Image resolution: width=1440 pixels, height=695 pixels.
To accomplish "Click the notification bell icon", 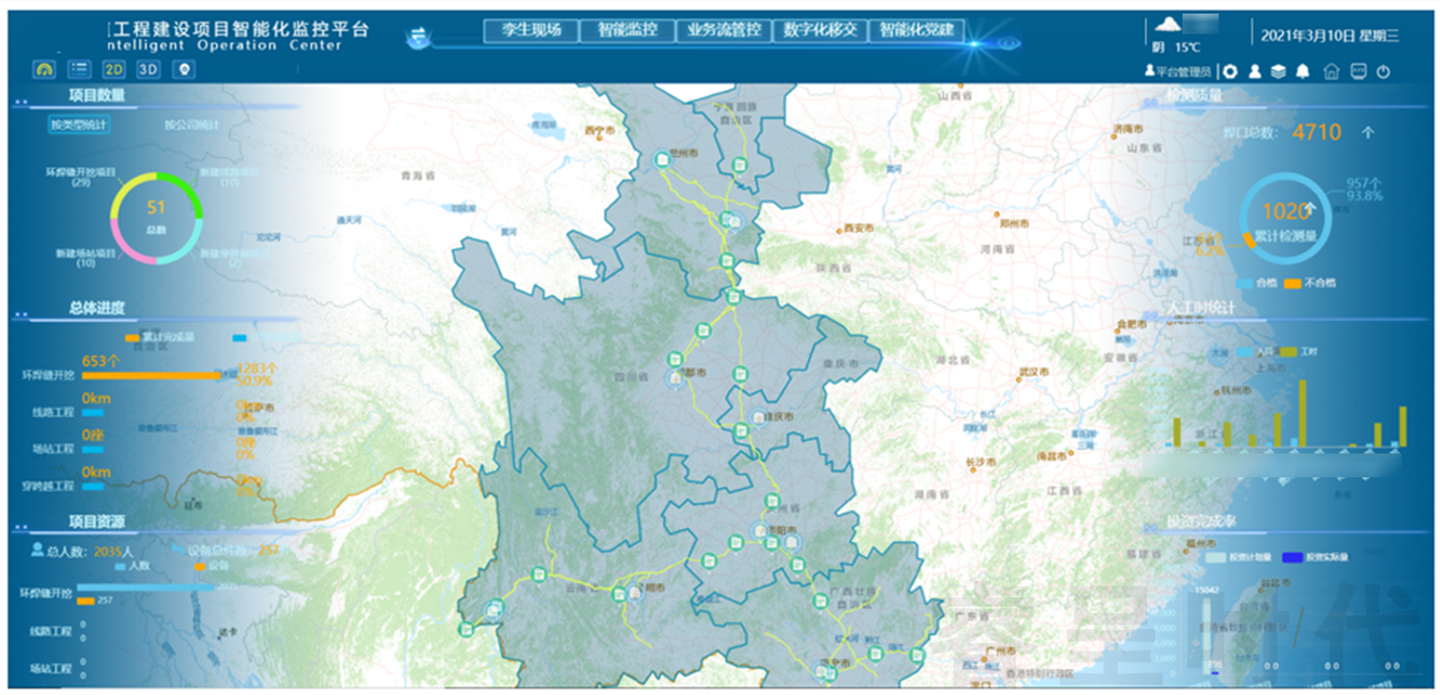I will pos(1302,71).
